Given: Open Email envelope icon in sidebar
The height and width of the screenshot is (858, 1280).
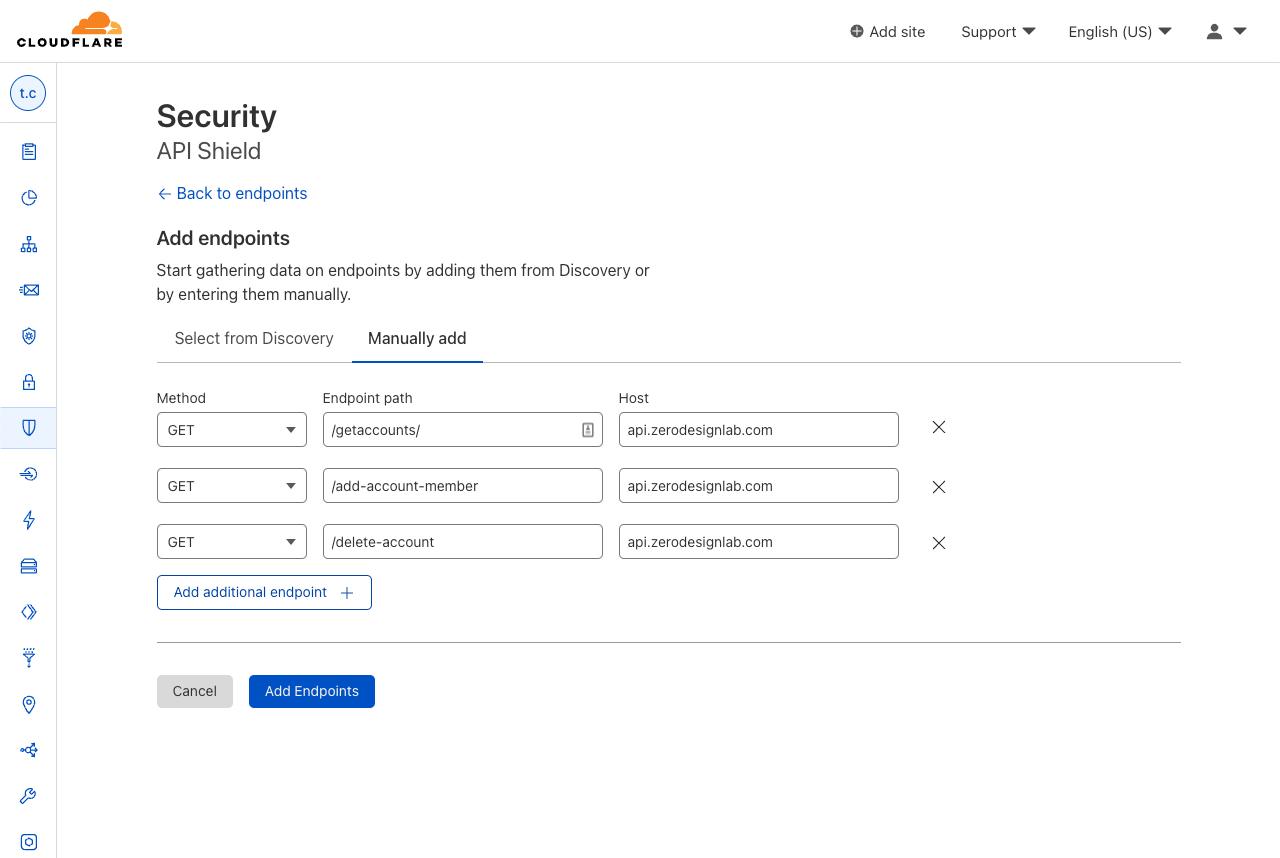Looking at the screenshot, I should (29, 290).
